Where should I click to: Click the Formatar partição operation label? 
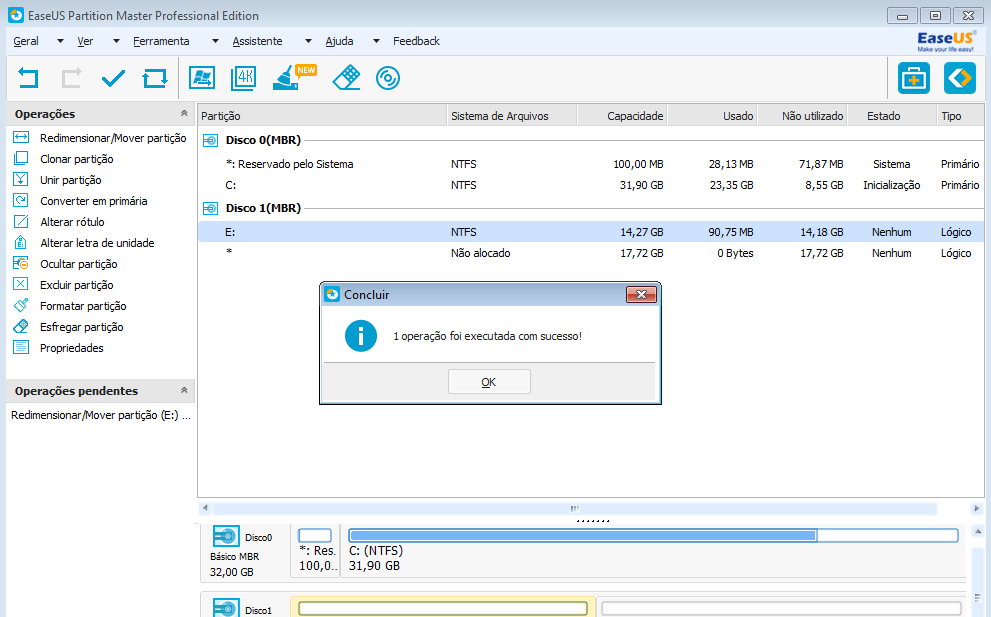(x=83, y=306)
